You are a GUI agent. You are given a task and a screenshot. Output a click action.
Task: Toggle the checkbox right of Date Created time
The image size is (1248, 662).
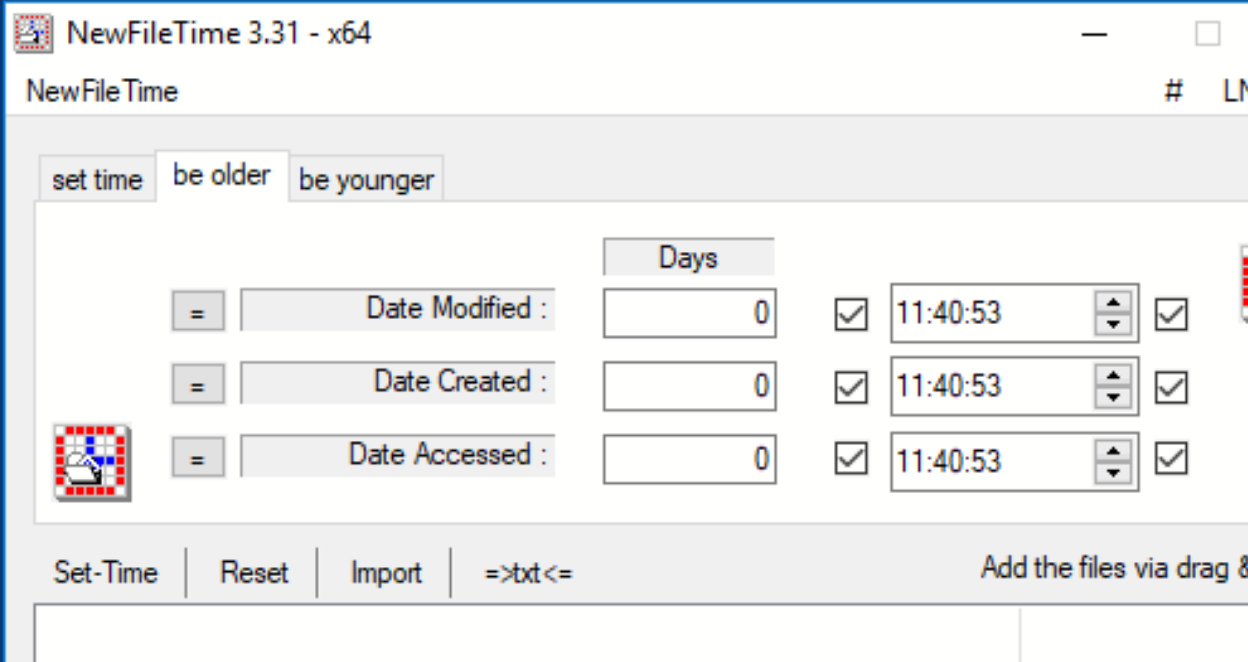coord(1172,387)
